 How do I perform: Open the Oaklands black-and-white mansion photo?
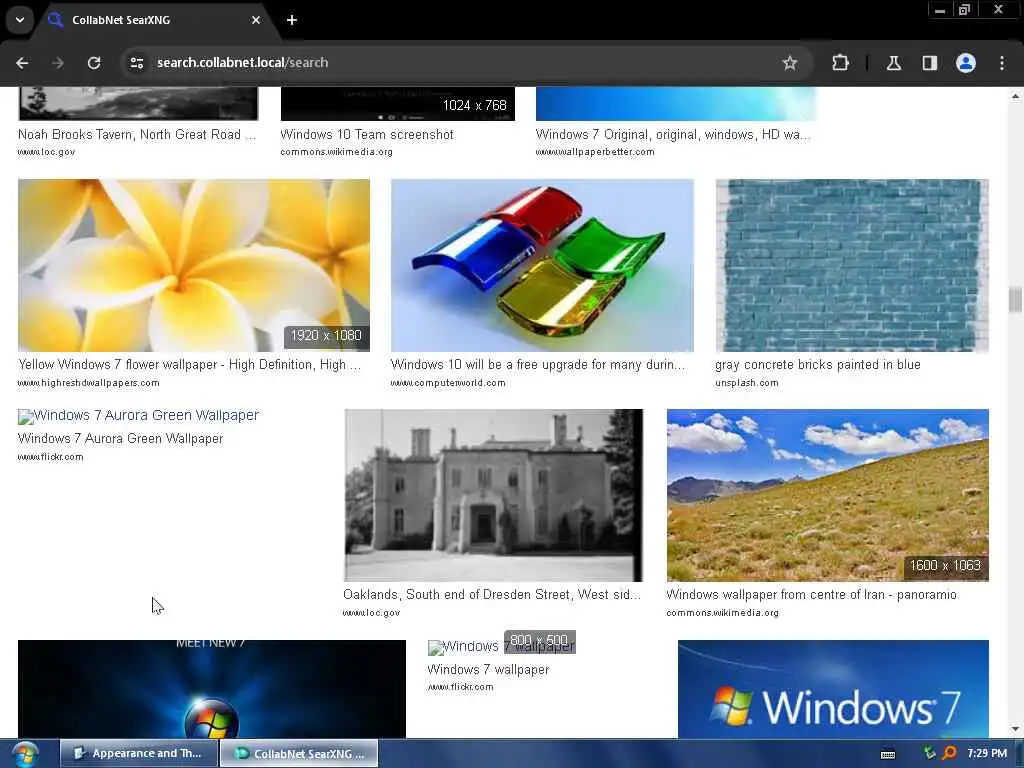493,495
